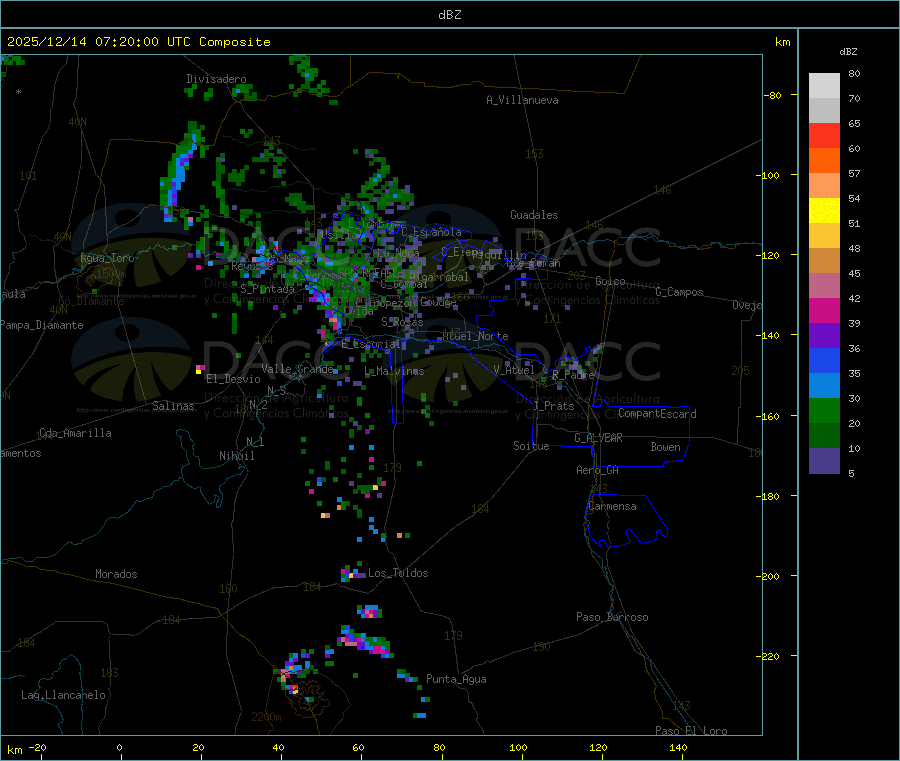
Task: Click the 0 km horizontal axis tick
Action: (119, 747)
